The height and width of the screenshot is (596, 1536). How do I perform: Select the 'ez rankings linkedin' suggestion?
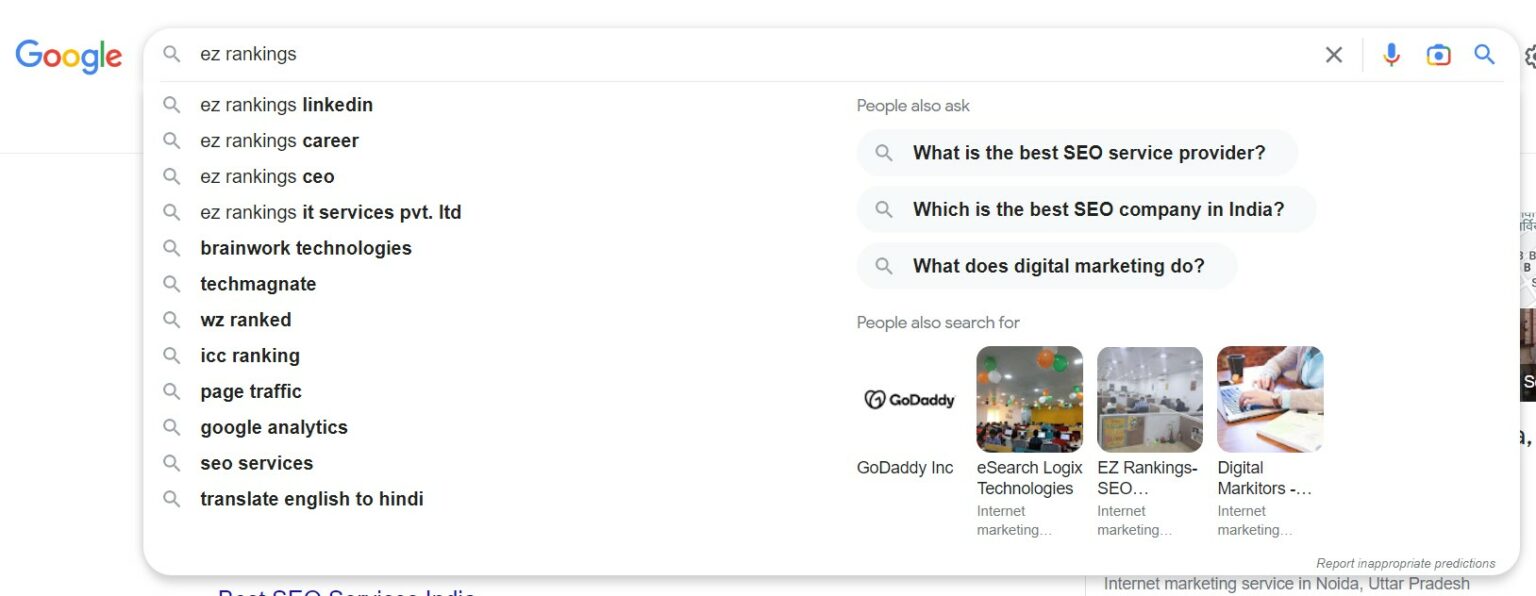coord(287,105)
